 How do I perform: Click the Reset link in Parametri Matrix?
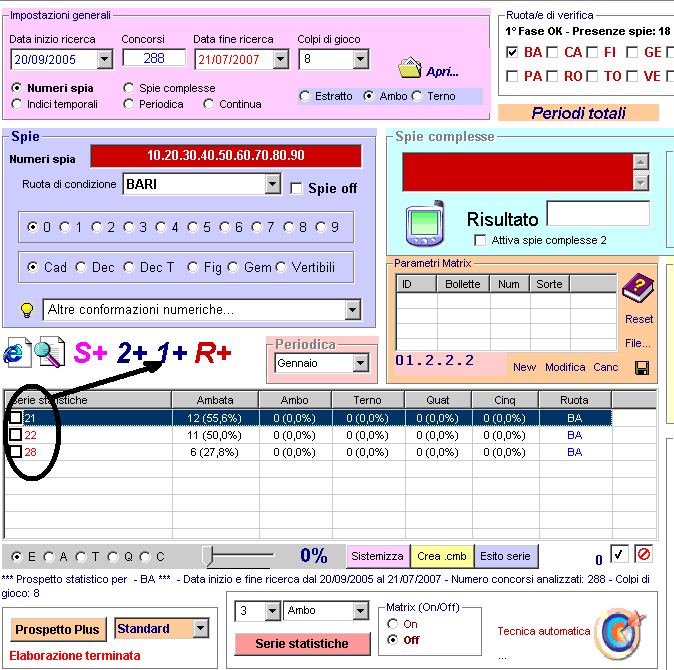coord(639,319)
